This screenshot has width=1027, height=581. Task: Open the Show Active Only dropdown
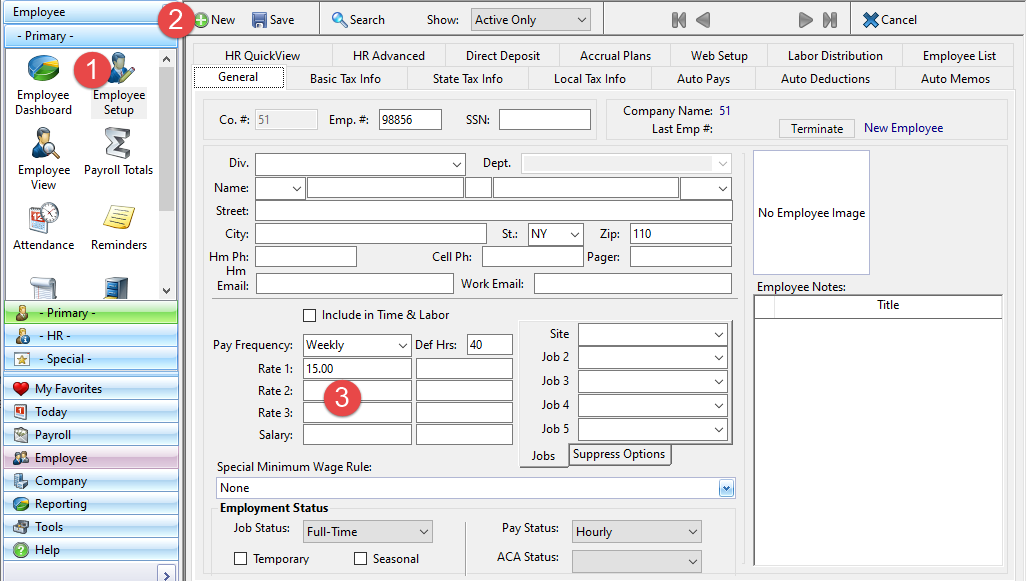pyautogui.click(x=531, y=20)
